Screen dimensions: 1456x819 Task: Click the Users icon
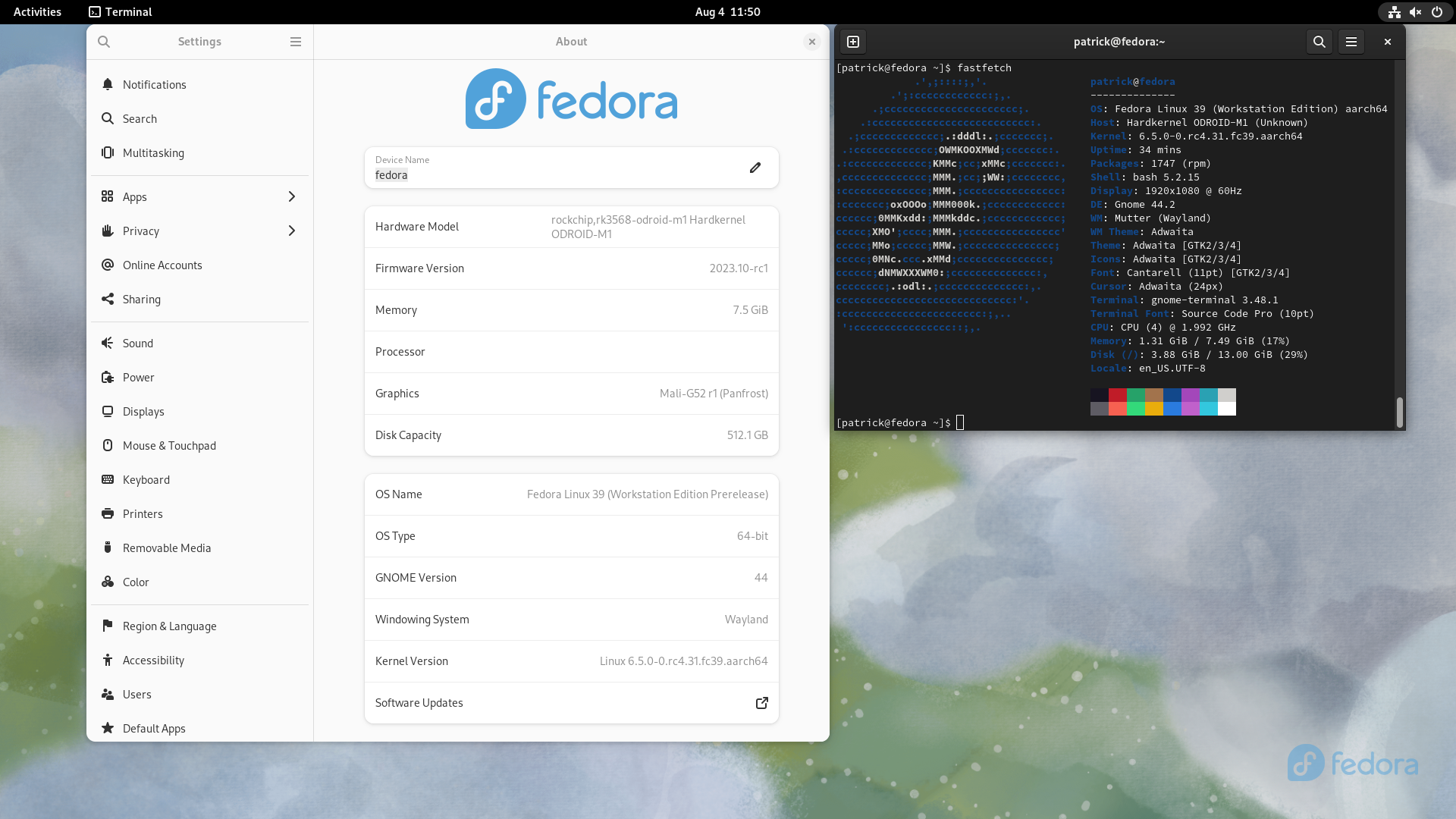108,694
